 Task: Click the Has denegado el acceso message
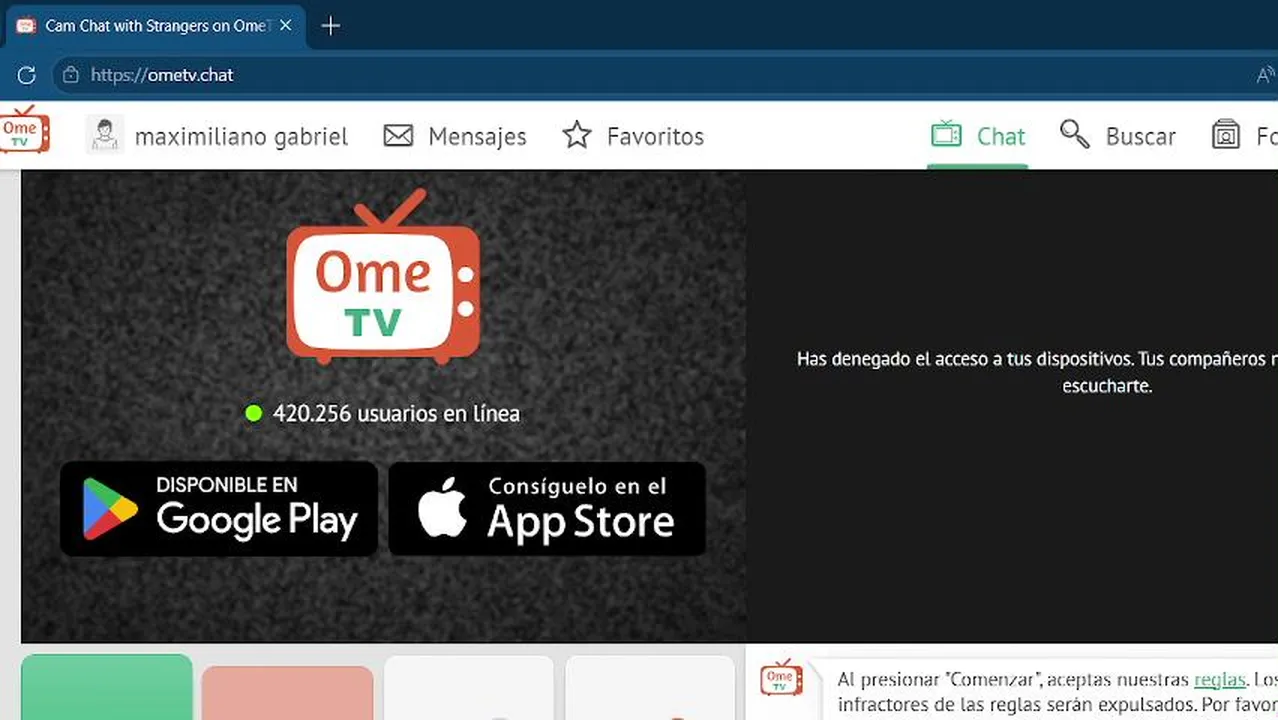coord(1037,372)
